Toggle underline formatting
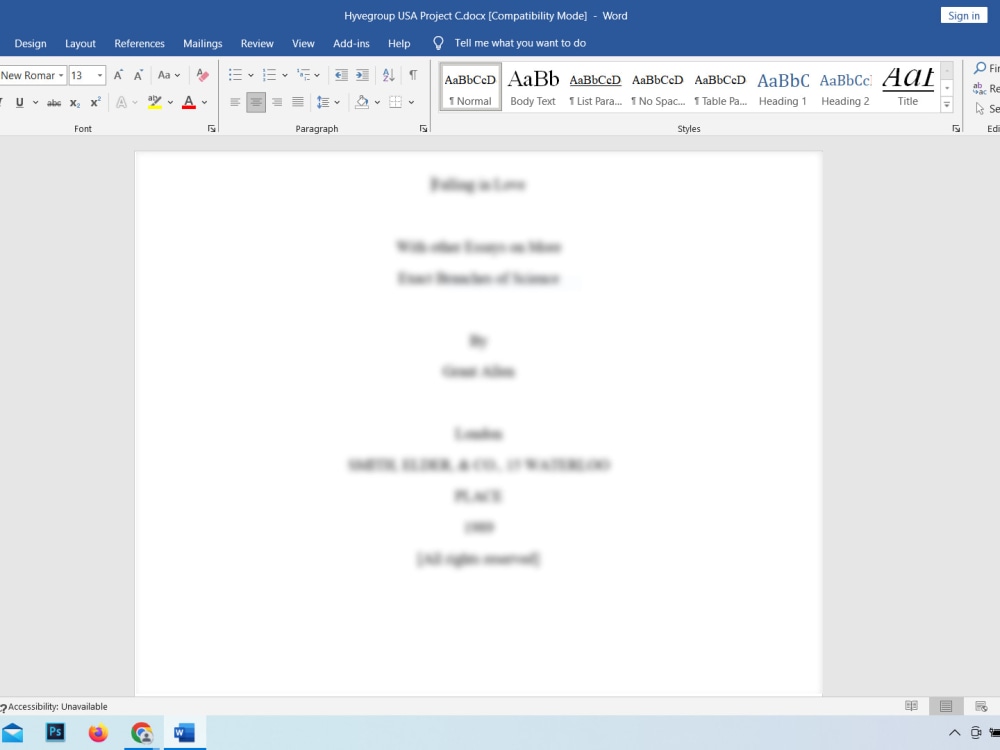The width and height of the screenshot is (1000, 750). tap(20, 102)
